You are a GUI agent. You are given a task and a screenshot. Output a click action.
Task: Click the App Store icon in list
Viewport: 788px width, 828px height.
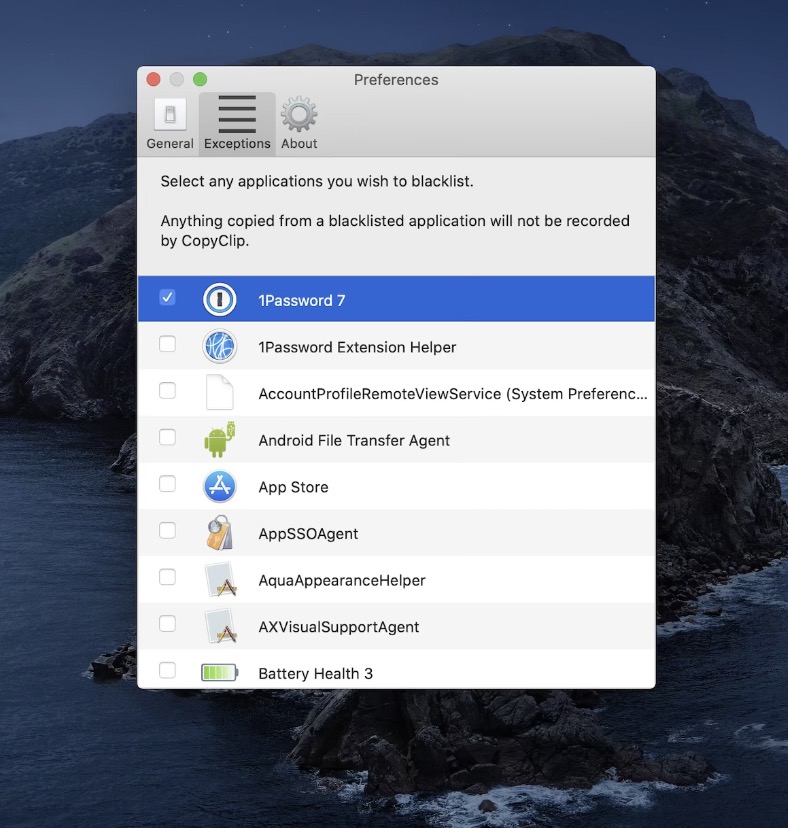219,487
